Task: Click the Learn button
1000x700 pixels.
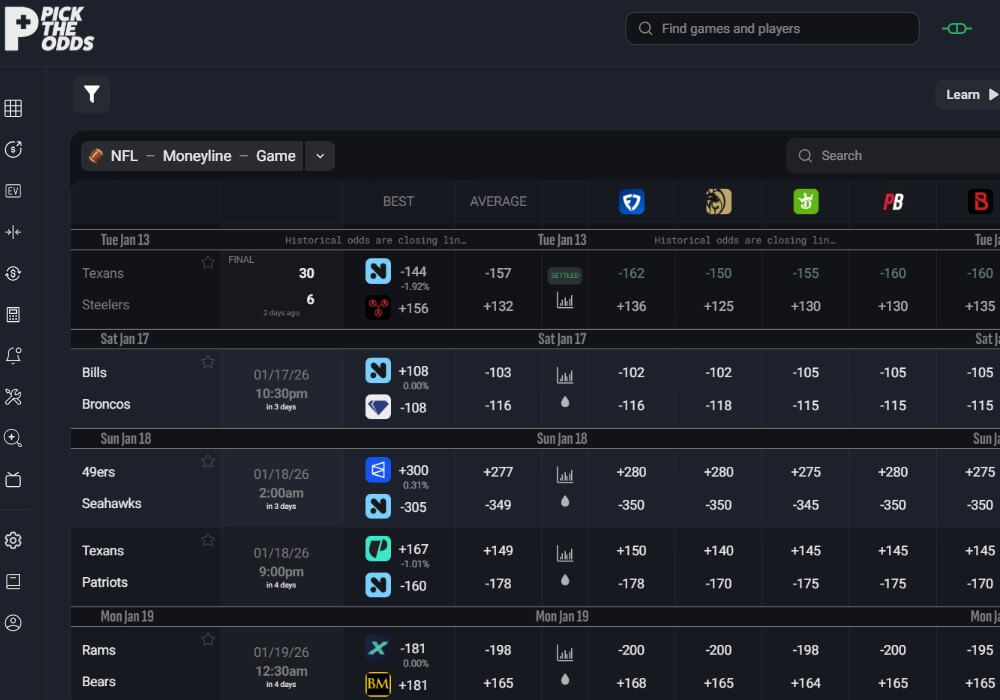Action: pyautogui.click(x=963, y=94)
